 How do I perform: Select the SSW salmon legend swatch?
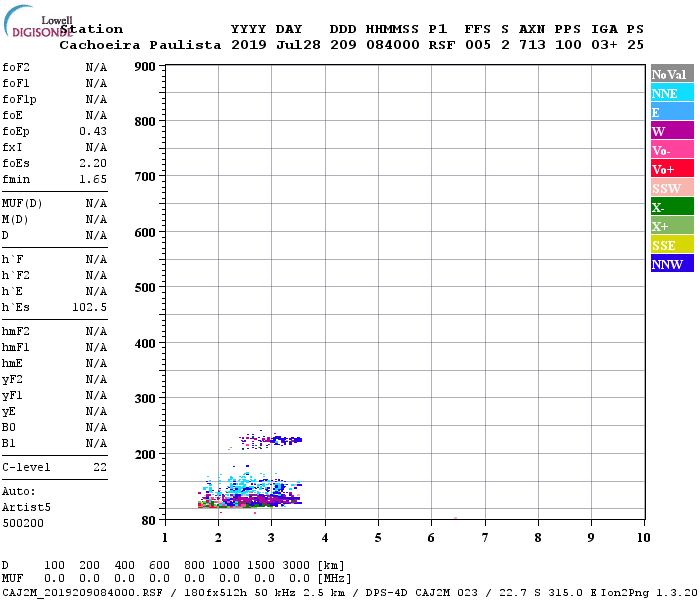(x=672, y=188)
